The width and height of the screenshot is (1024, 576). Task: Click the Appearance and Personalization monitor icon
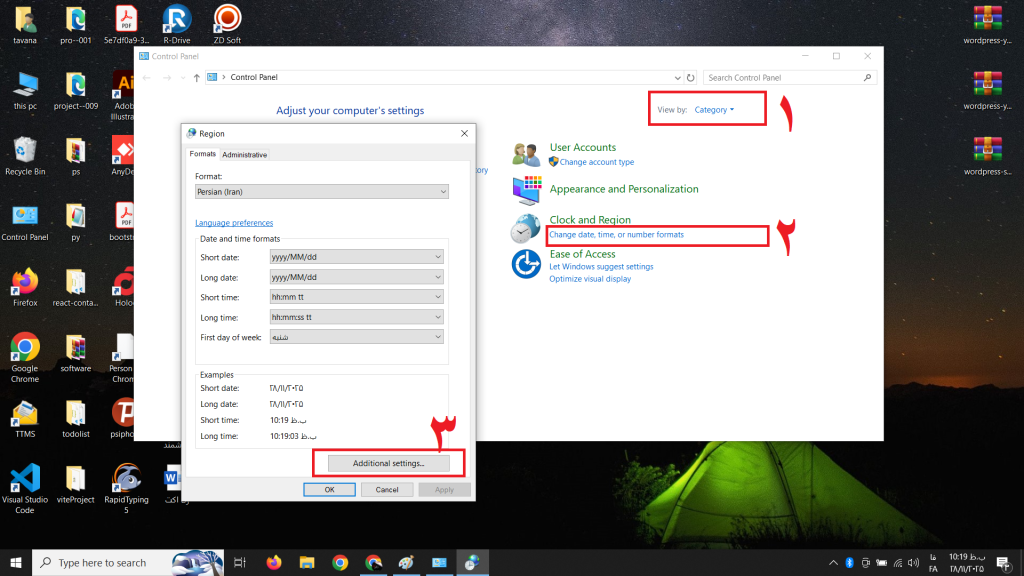point(526,190)
